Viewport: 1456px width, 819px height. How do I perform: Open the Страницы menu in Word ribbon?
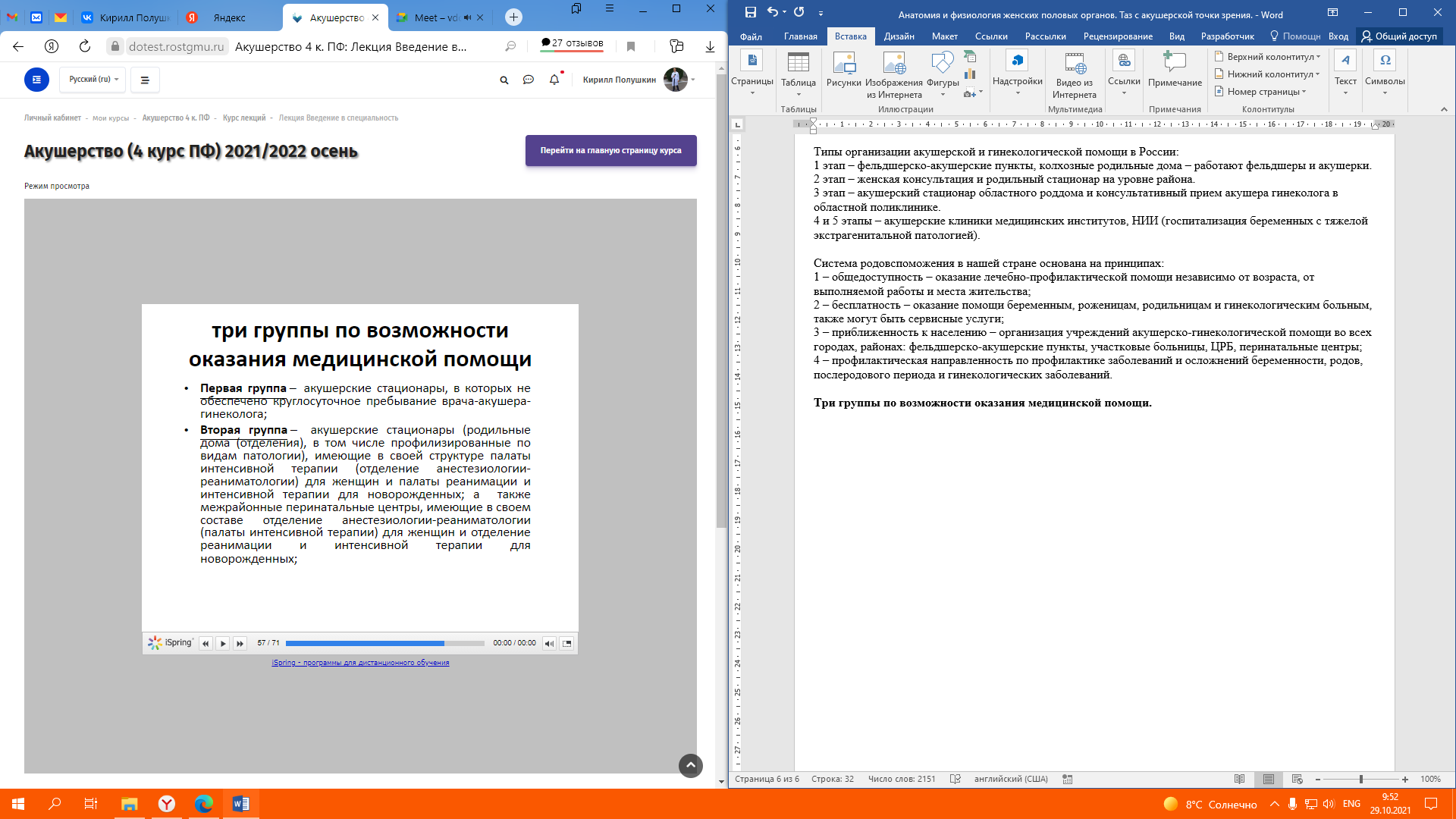click(752, 73)
